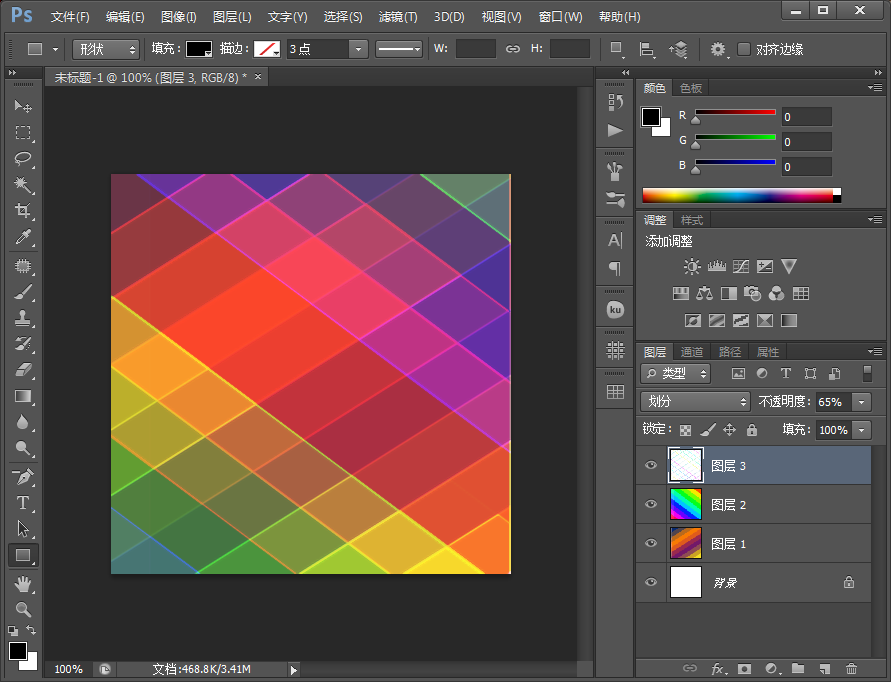Hide 图层 3 using its eye icon
Screen dimensions: 891x682
click(651, 466)
